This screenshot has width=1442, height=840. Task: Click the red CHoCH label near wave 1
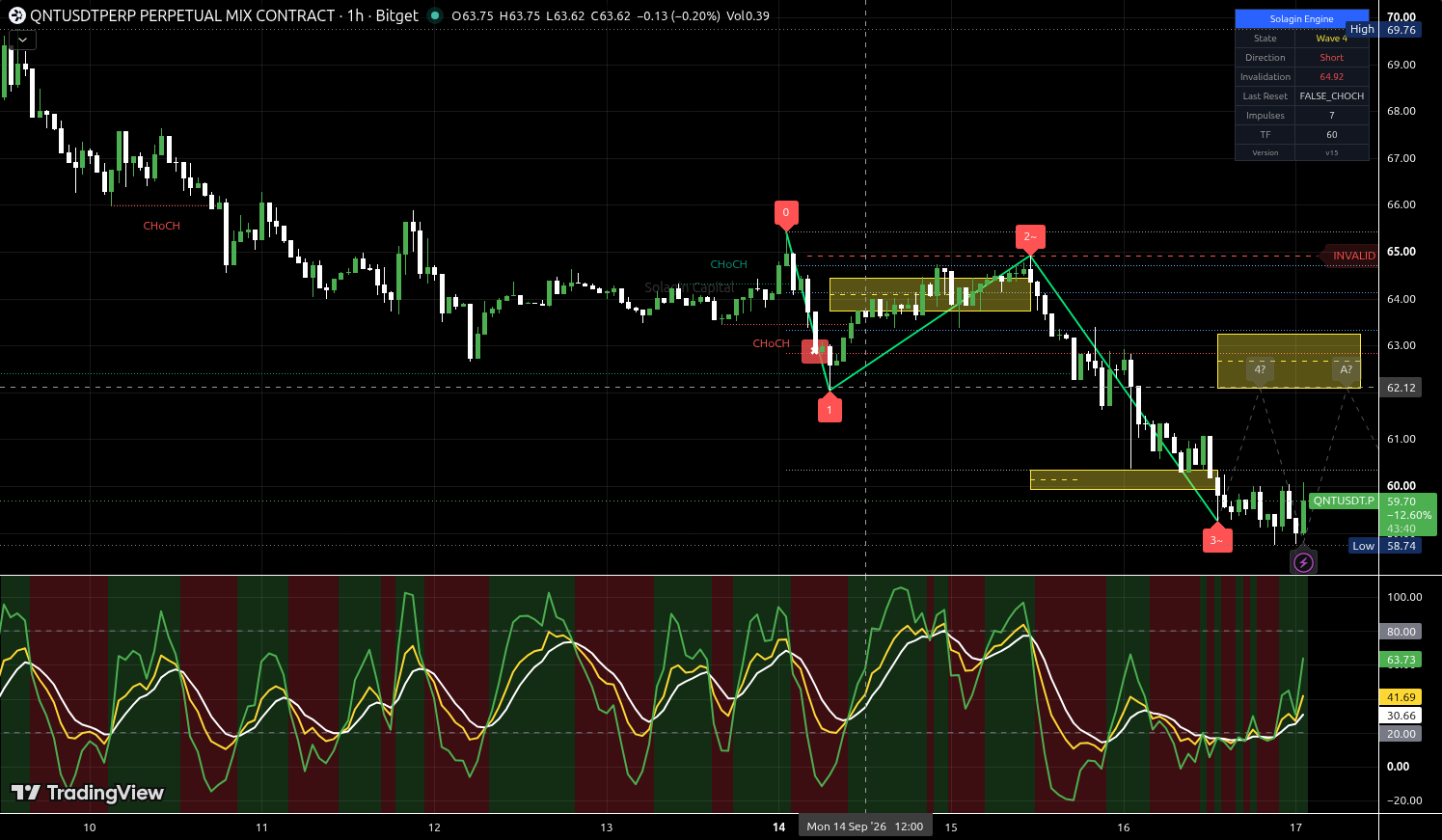click(771, 343)
